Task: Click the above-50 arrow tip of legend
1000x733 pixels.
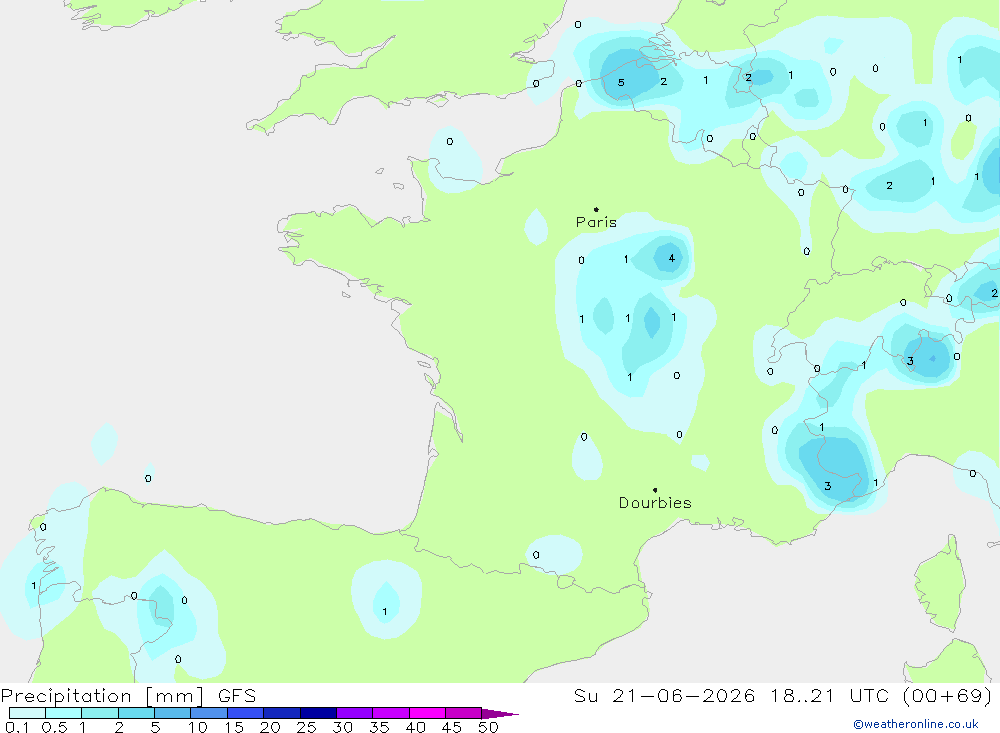Action: pos(501,713)
